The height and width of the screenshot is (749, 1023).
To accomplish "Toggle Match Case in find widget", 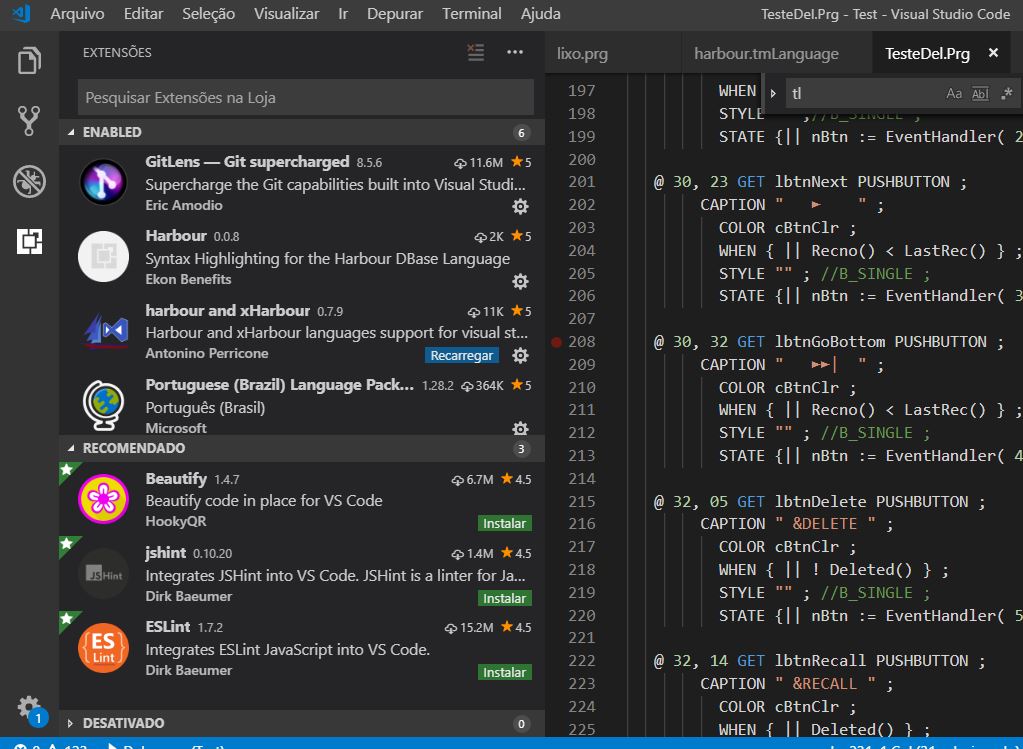I will pyautogui.click(x=954, y=93).
